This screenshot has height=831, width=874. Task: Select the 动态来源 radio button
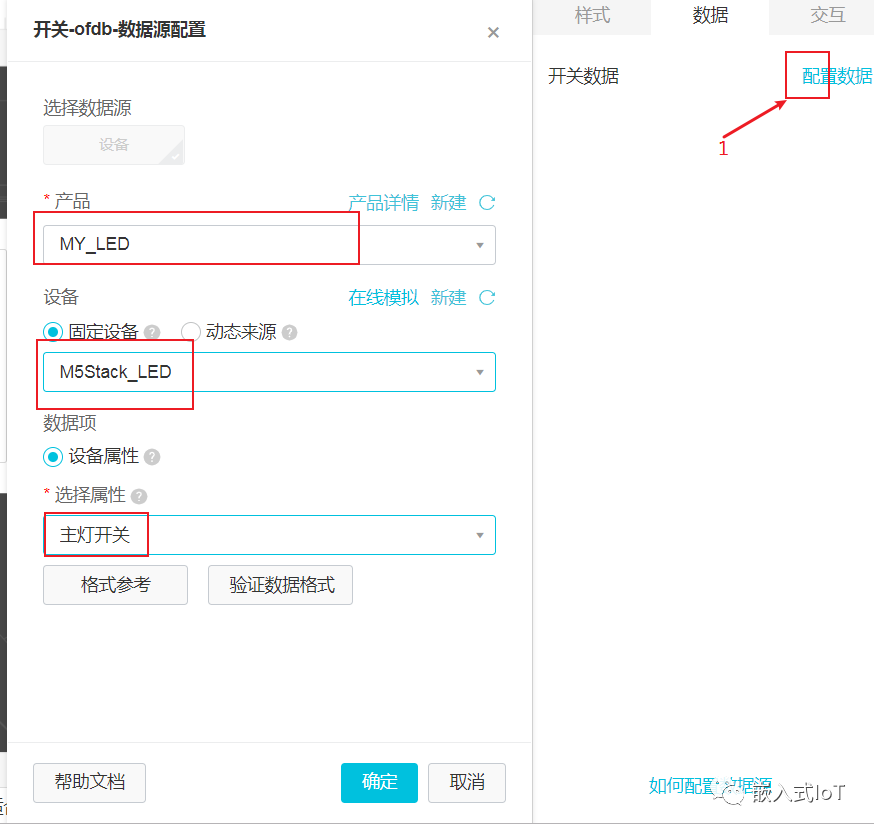(191, 332)
